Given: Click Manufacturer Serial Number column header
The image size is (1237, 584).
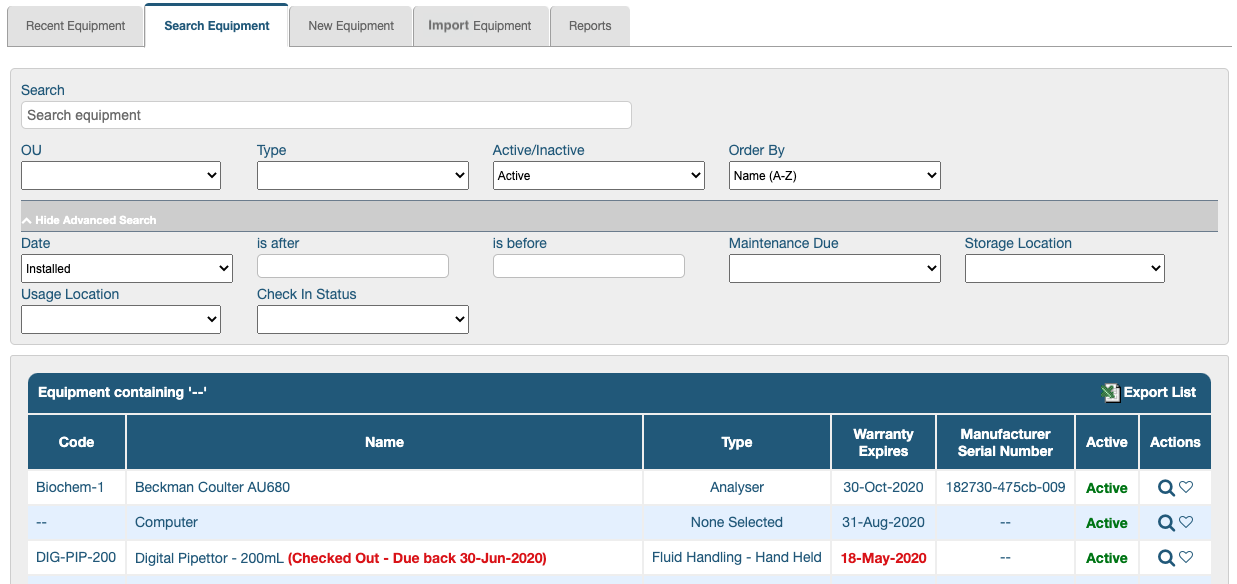Looking at the screenshot, I should point(1005,442).
